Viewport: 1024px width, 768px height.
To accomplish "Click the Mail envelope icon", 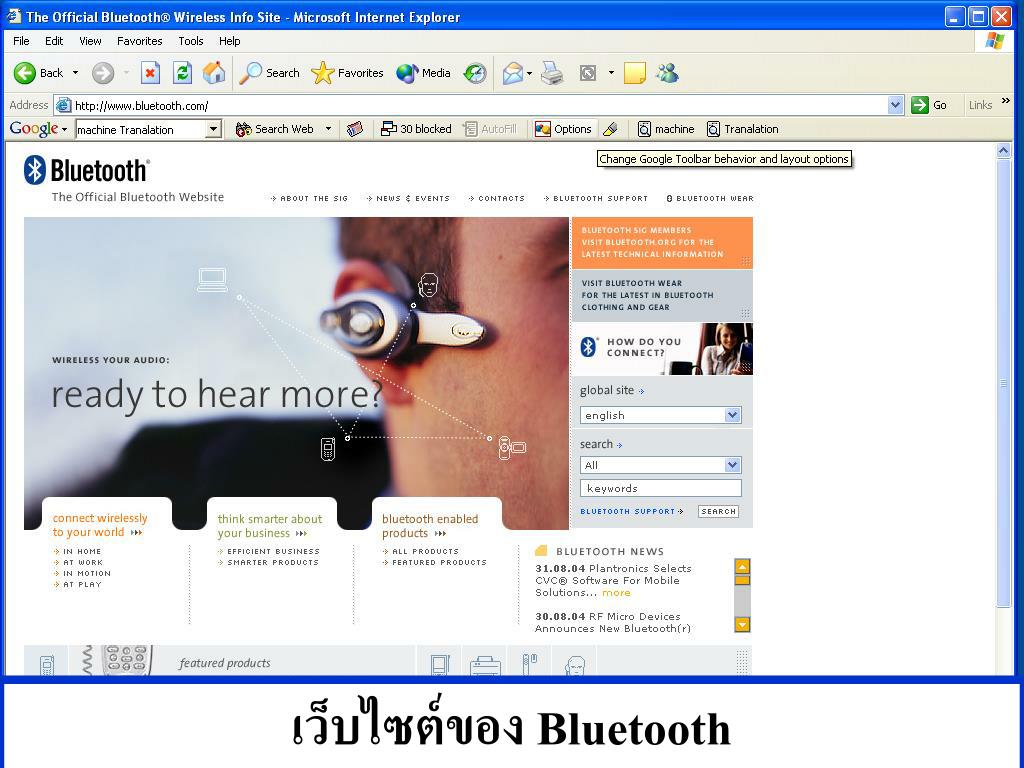I will click(513, 73).
